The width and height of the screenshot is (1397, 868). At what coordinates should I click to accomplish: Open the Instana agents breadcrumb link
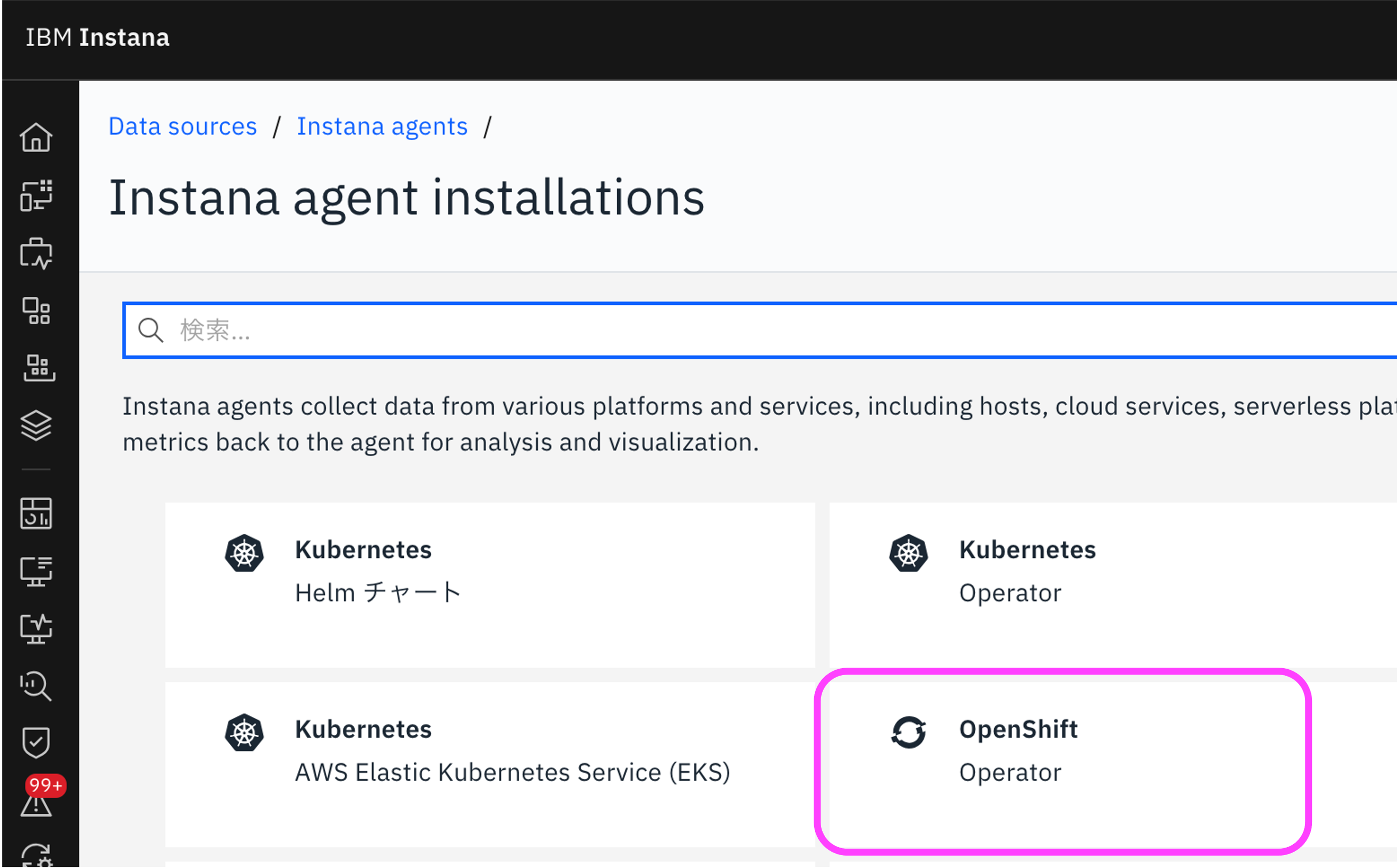coord(382,126)
